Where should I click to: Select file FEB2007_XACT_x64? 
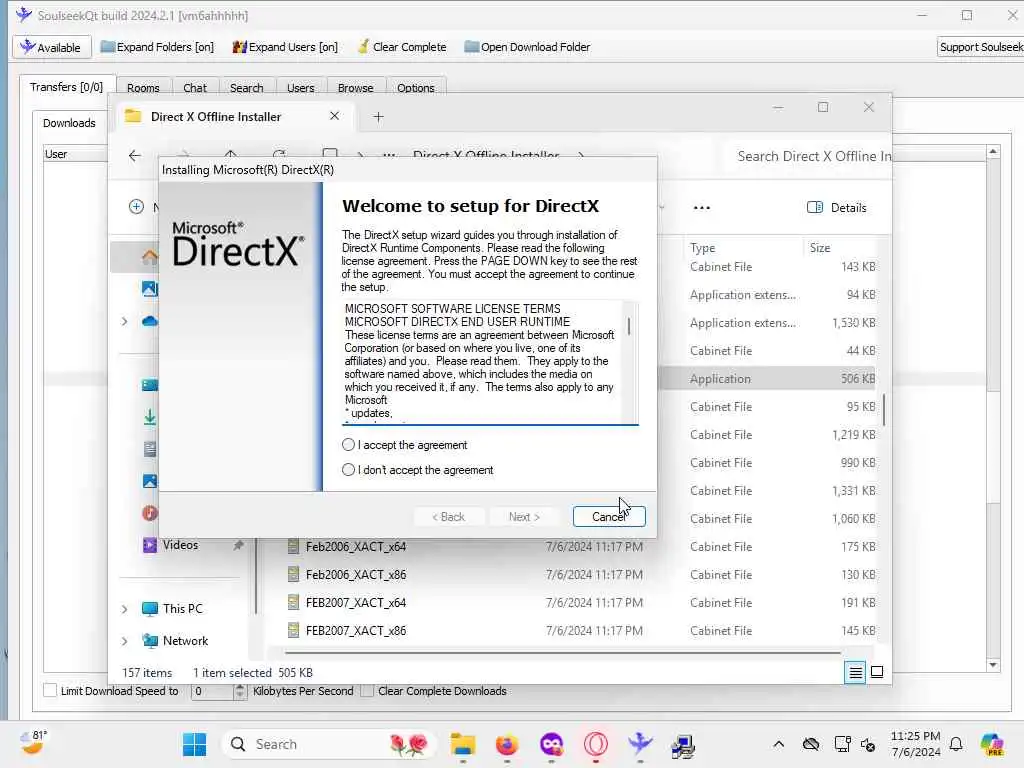(355, 603)
